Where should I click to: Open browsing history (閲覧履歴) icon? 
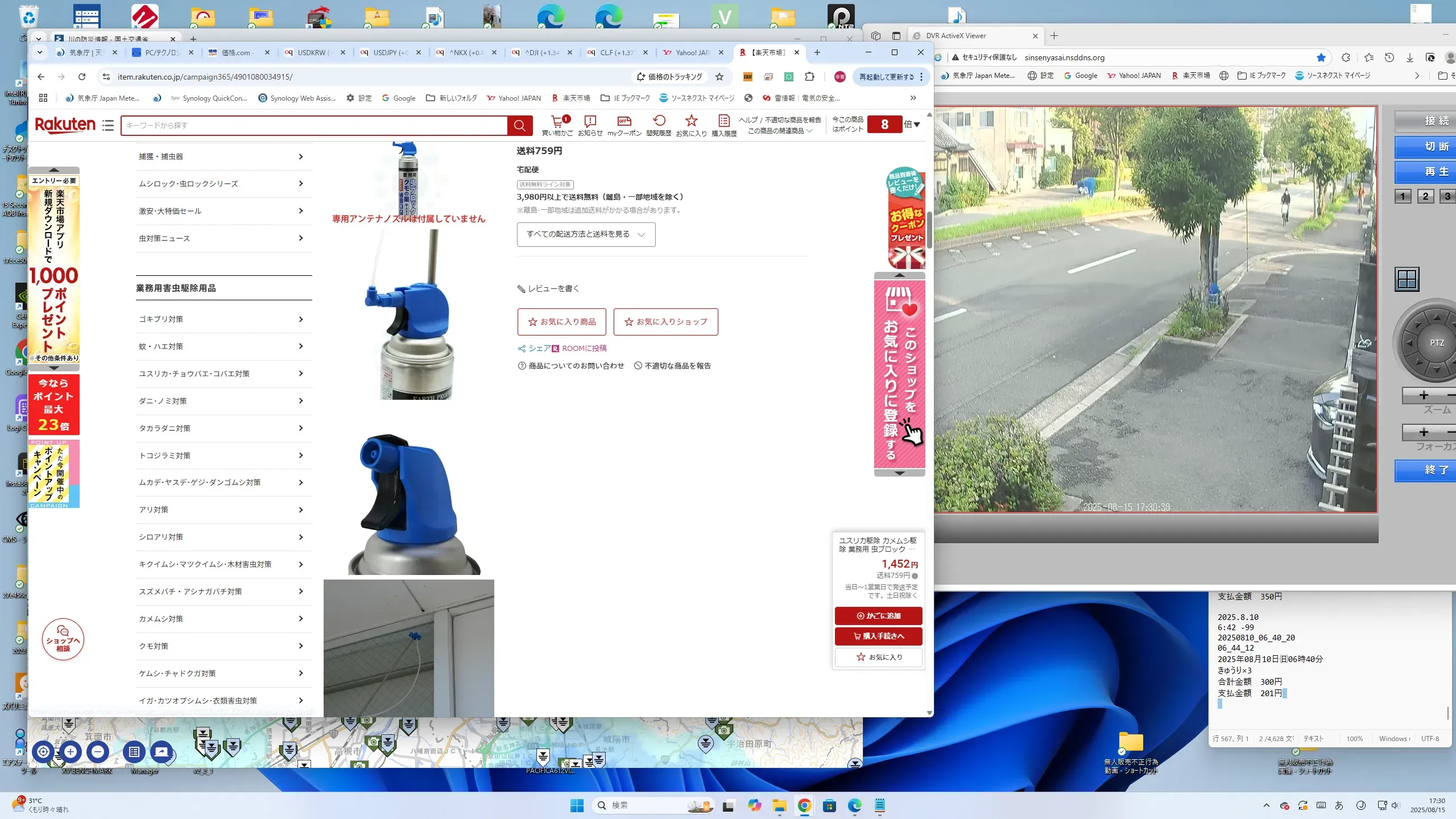[x=659, y=125]
